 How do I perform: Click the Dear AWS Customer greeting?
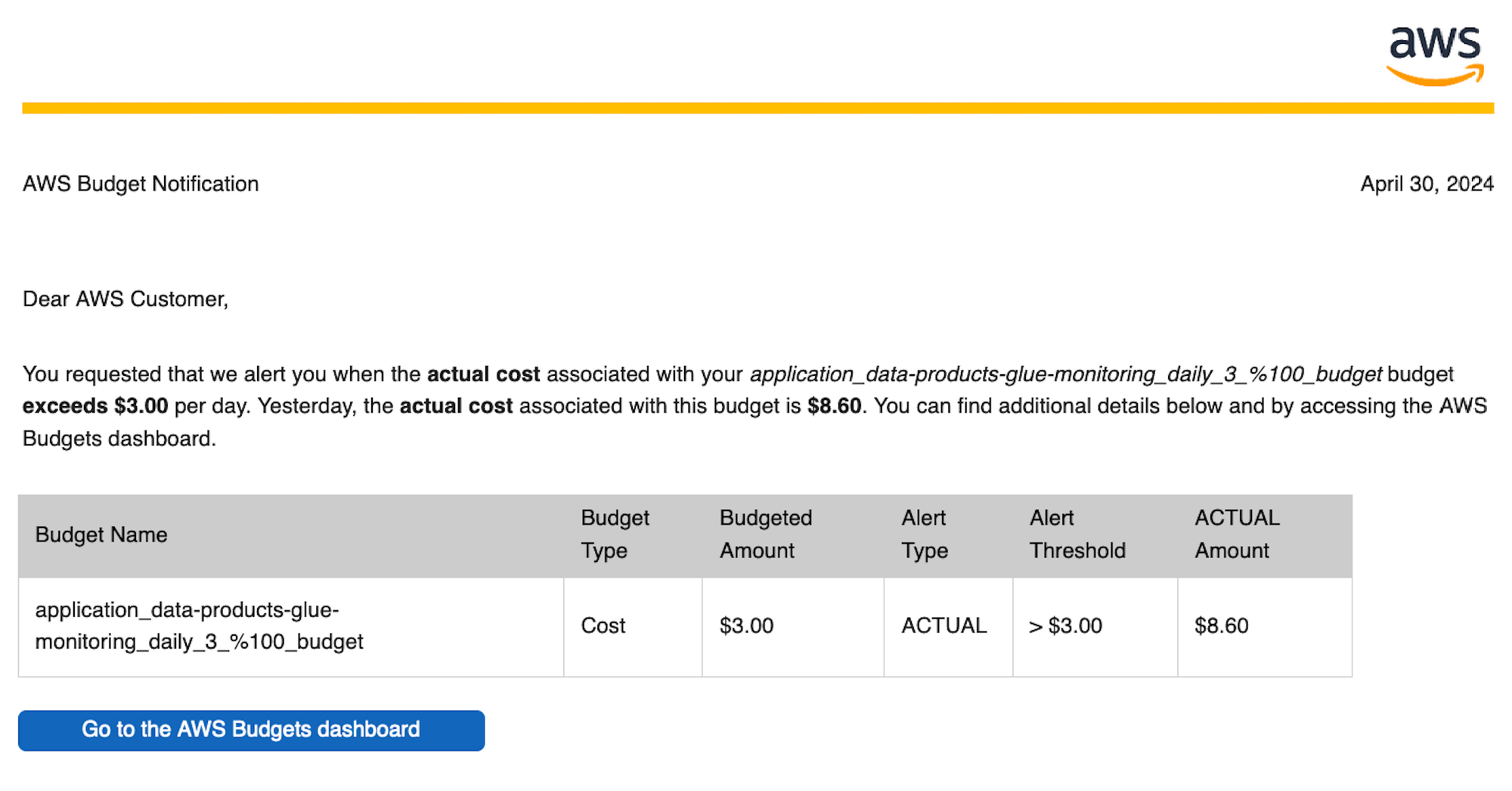pos(125,299)
